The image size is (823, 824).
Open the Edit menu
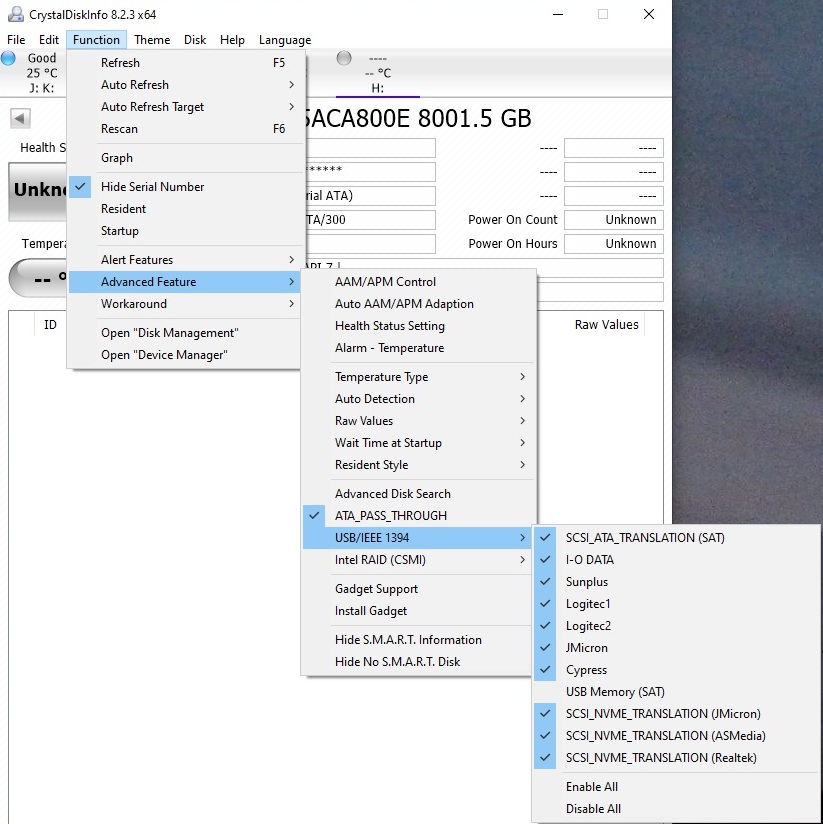49,40
